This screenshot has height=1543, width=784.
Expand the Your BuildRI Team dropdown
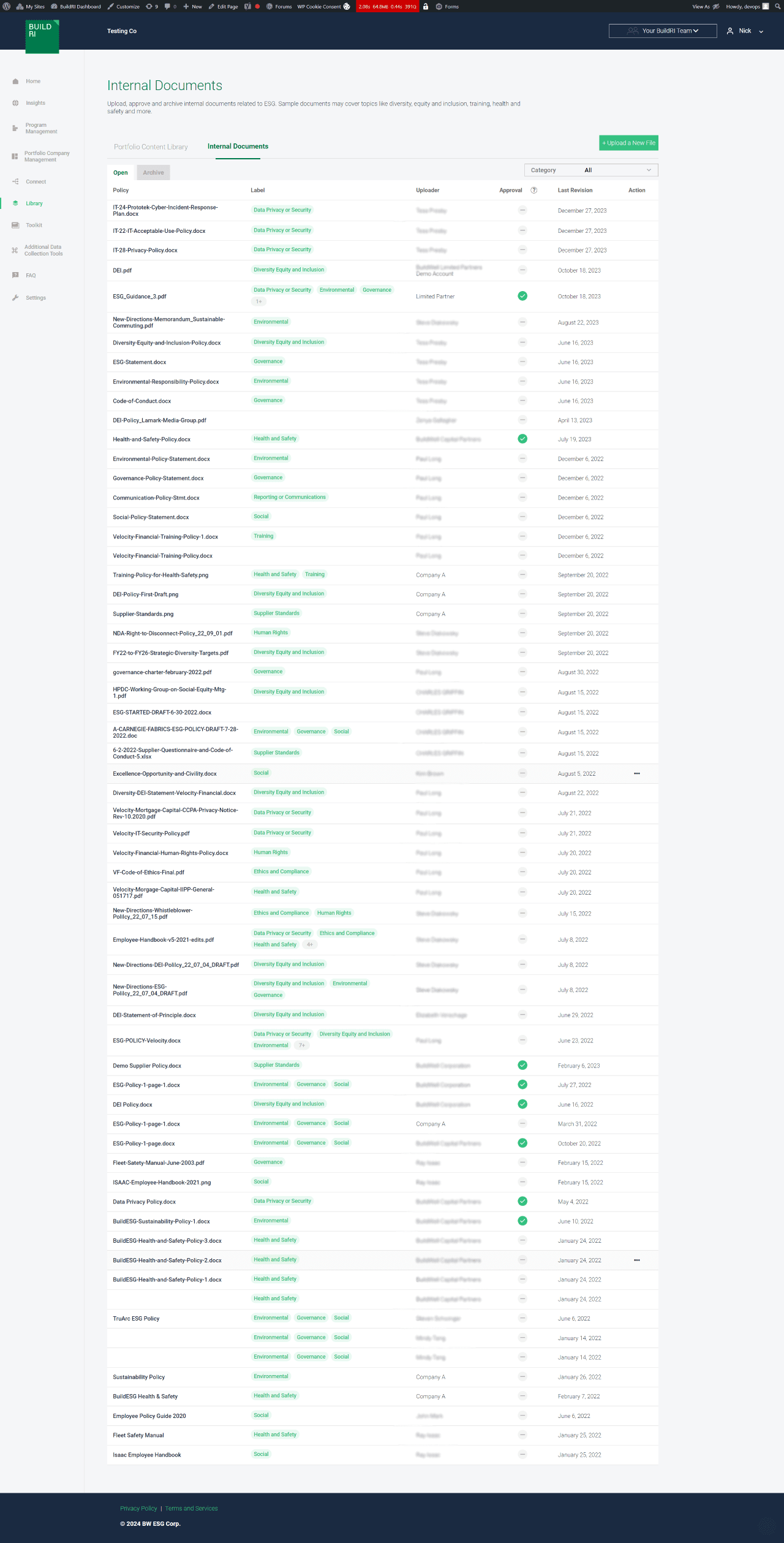(663, 31)
